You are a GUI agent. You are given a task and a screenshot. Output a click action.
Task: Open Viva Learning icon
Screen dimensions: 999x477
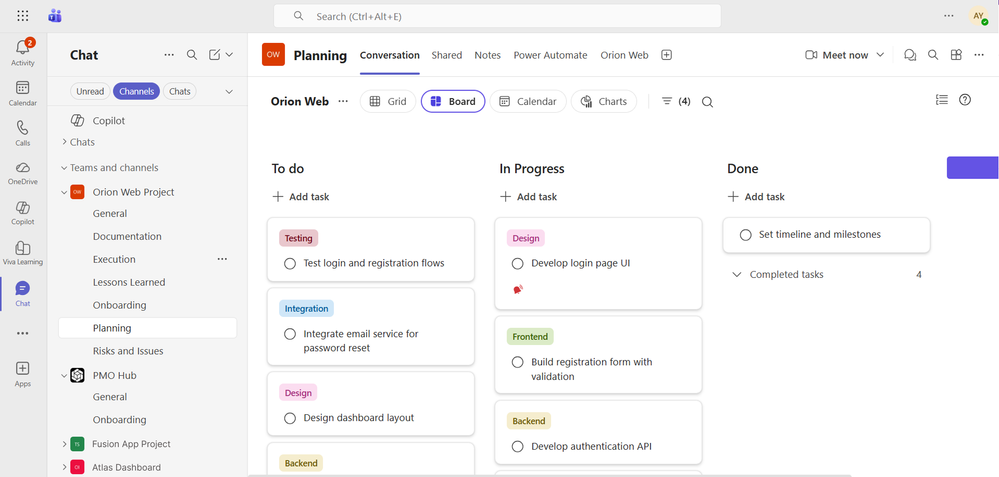click(23, 247)
